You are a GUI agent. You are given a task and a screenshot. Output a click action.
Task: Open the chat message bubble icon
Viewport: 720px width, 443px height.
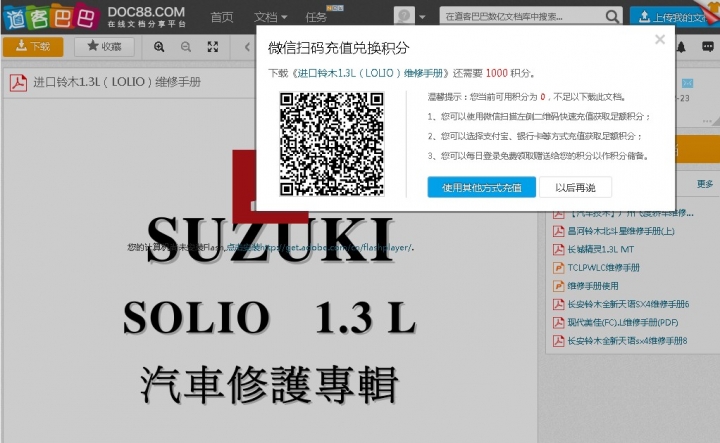point(708,47)
